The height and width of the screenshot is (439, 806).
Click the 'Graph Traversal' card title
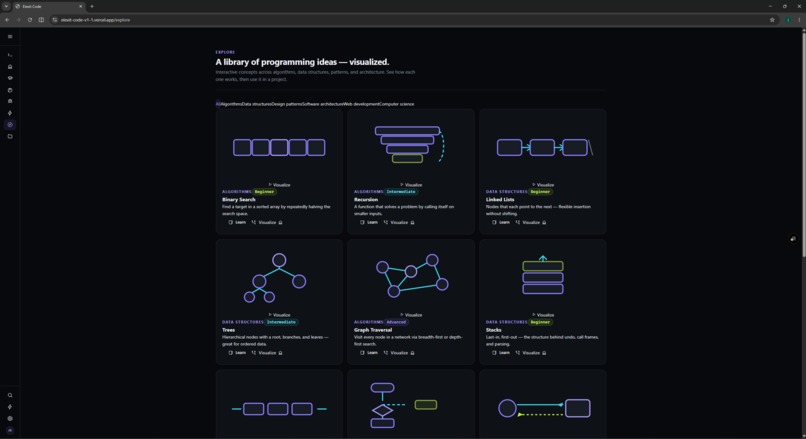pyautogui.click(x=373, y=330)
